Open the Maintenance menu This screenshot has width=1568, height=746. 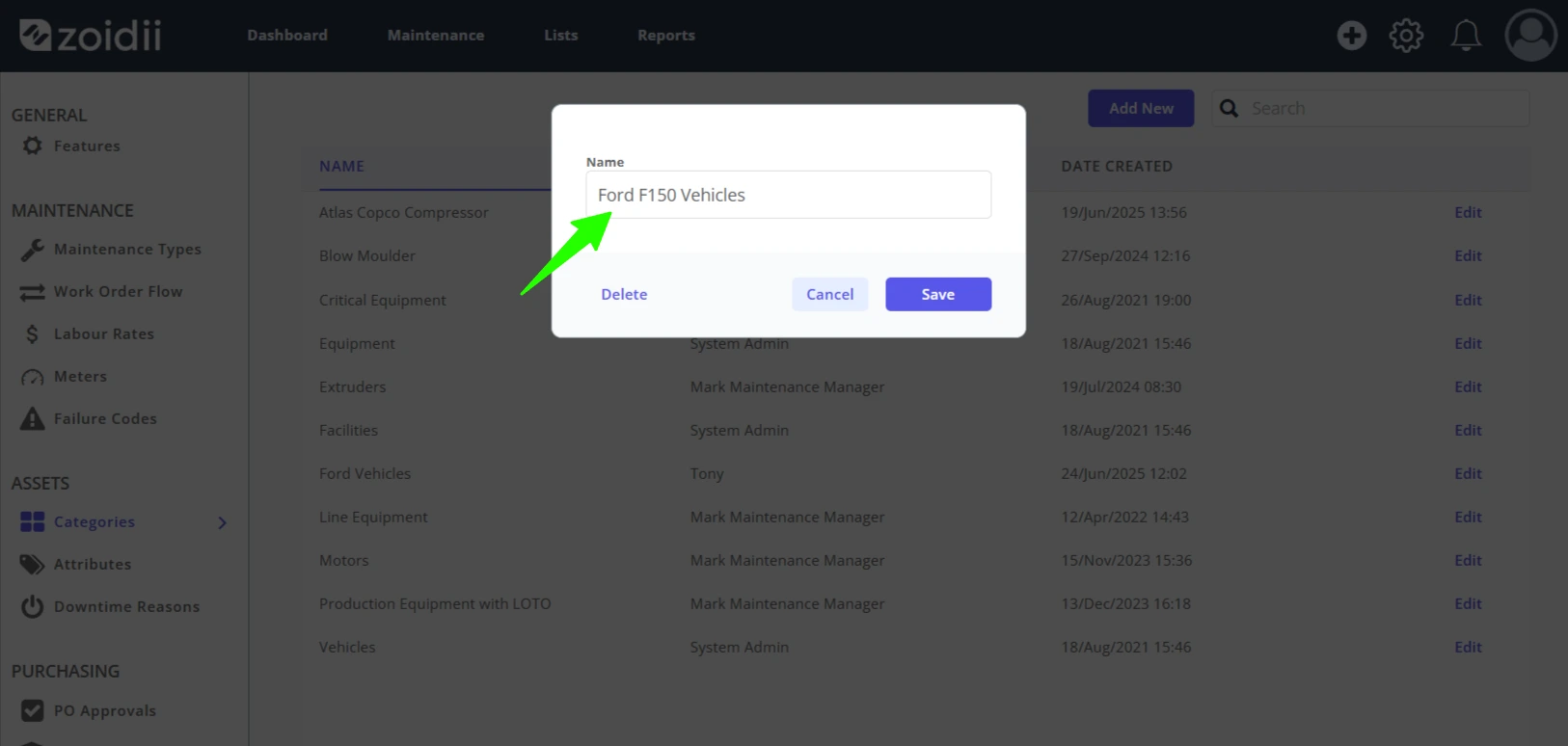pyautogui.click(x=436, y=35)
